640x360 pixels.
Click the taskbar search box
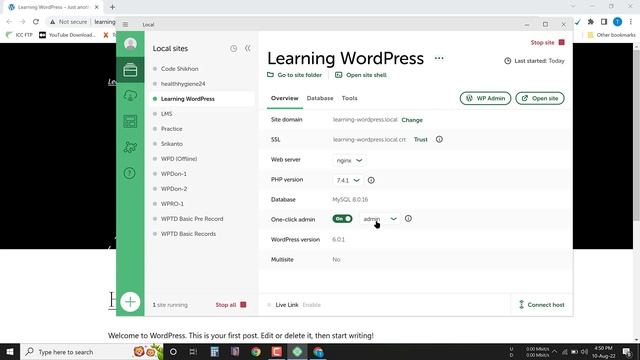(92, 352)
